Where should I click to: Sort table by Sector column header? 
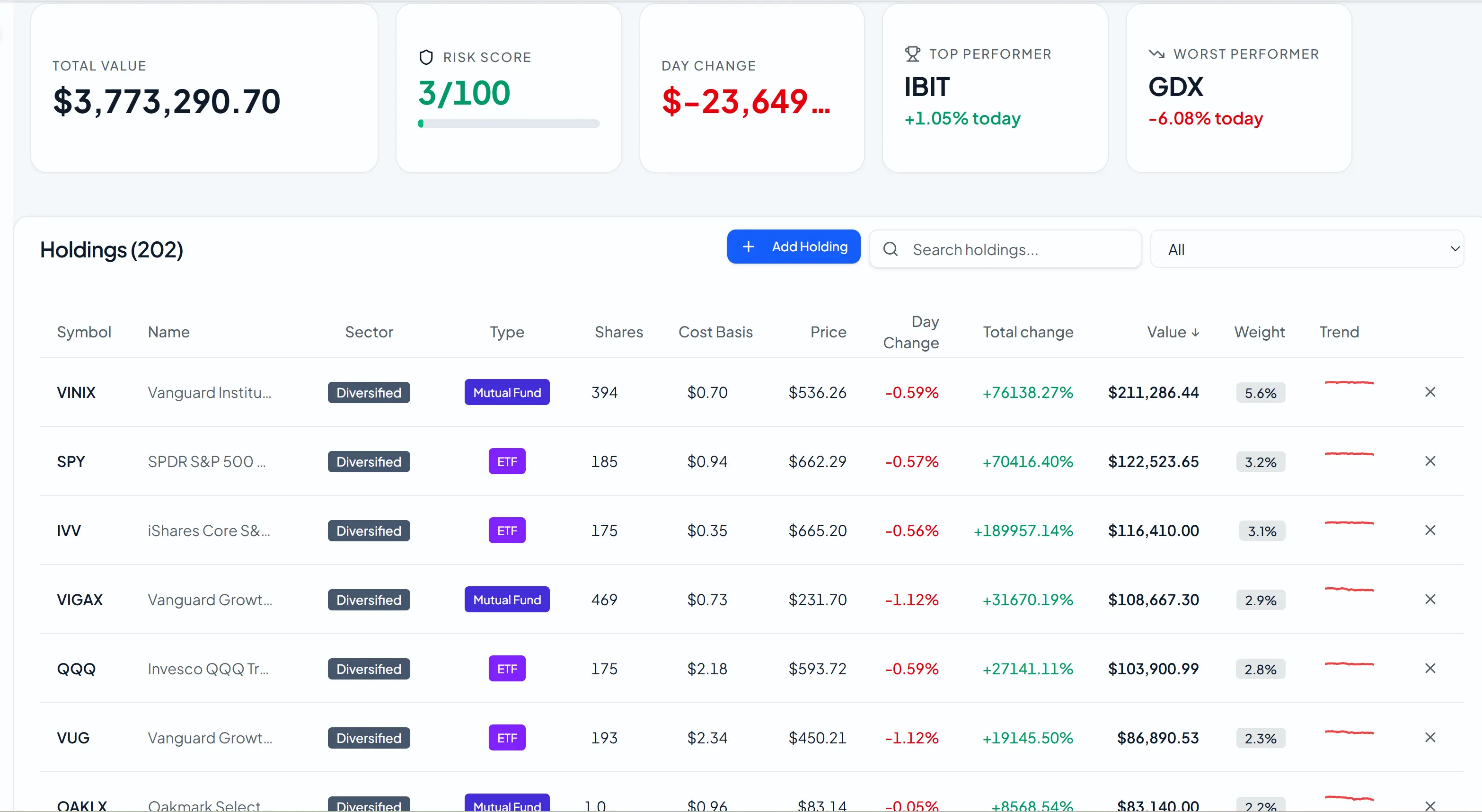[369, 332]
